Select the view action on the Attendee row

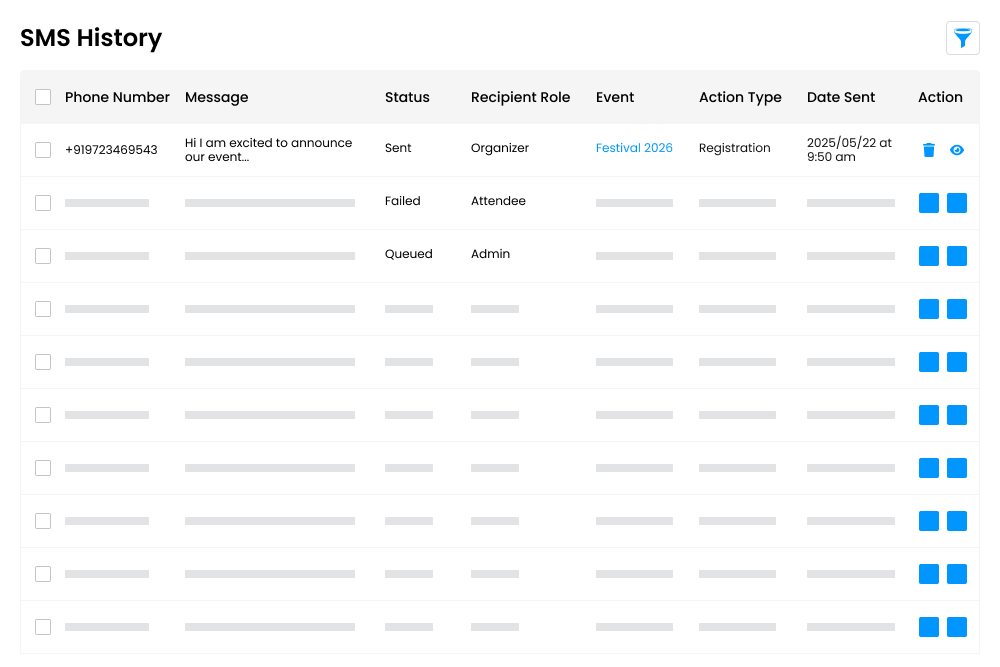(957, 202)
